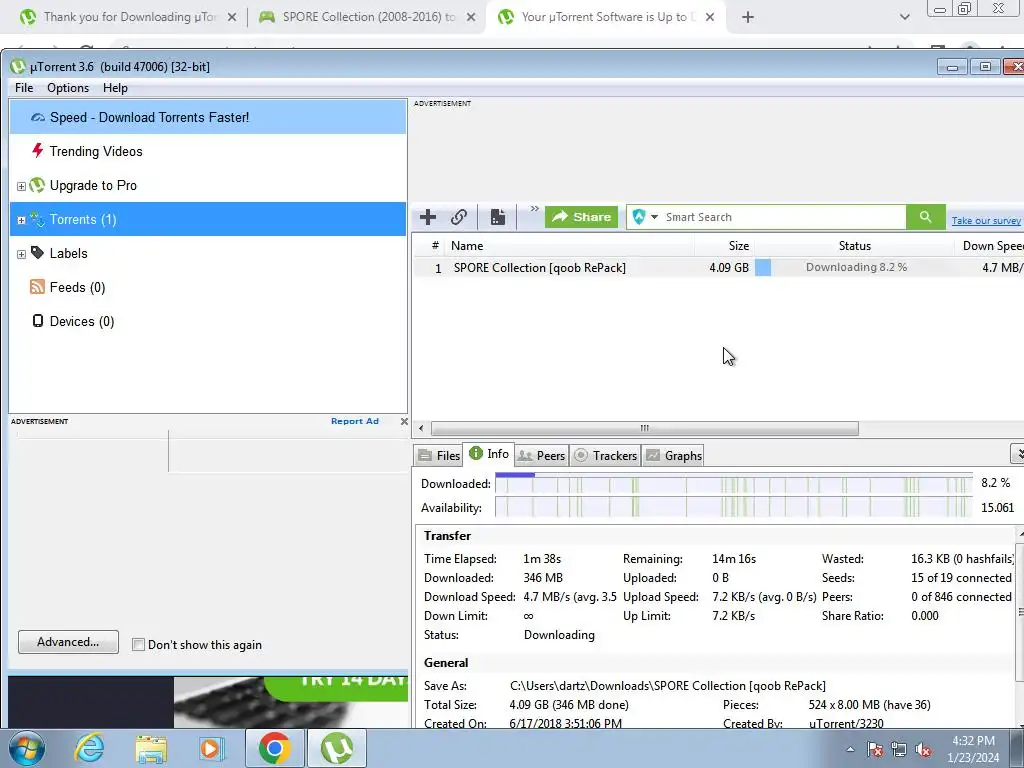Sort by the Status column header
1024x768 pixels.
[x=854, y=246]
